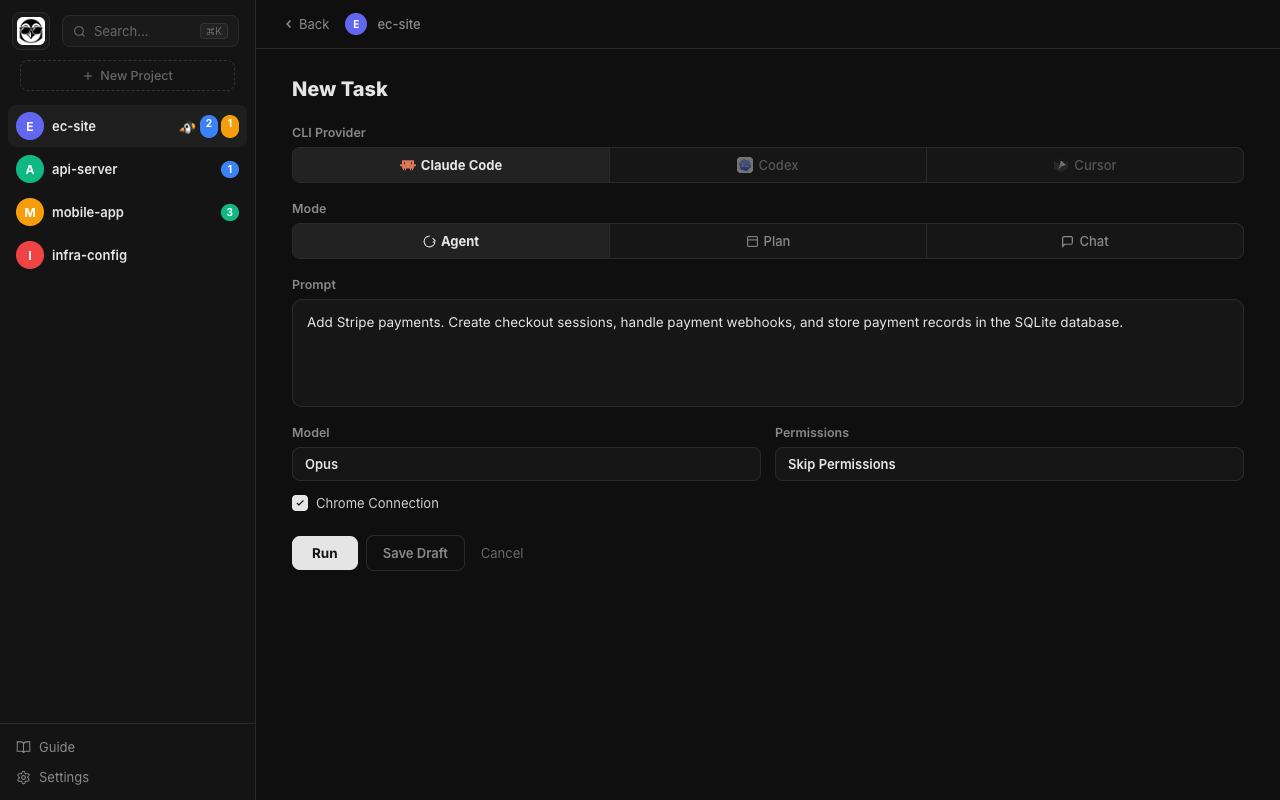This screenshot has height=800, width=1280.
Task: Click the Settings gear icon
Action: pyautogui.click(x=23, y=777)
